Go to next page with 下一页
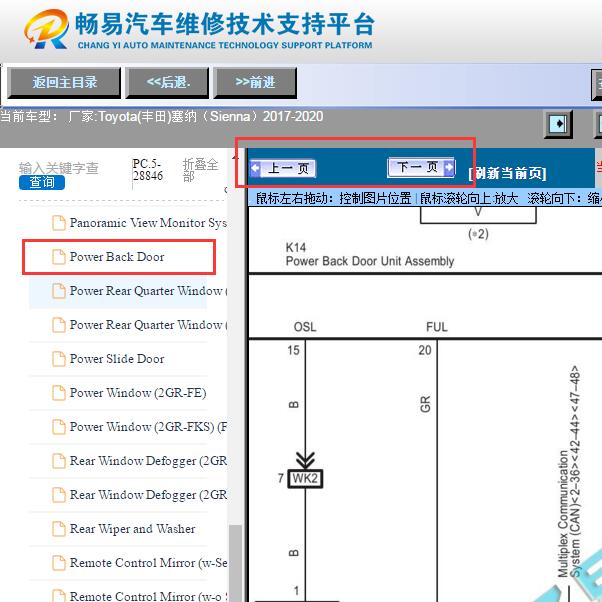Screen dimensions: 602x602 click(x=421, y=167)
